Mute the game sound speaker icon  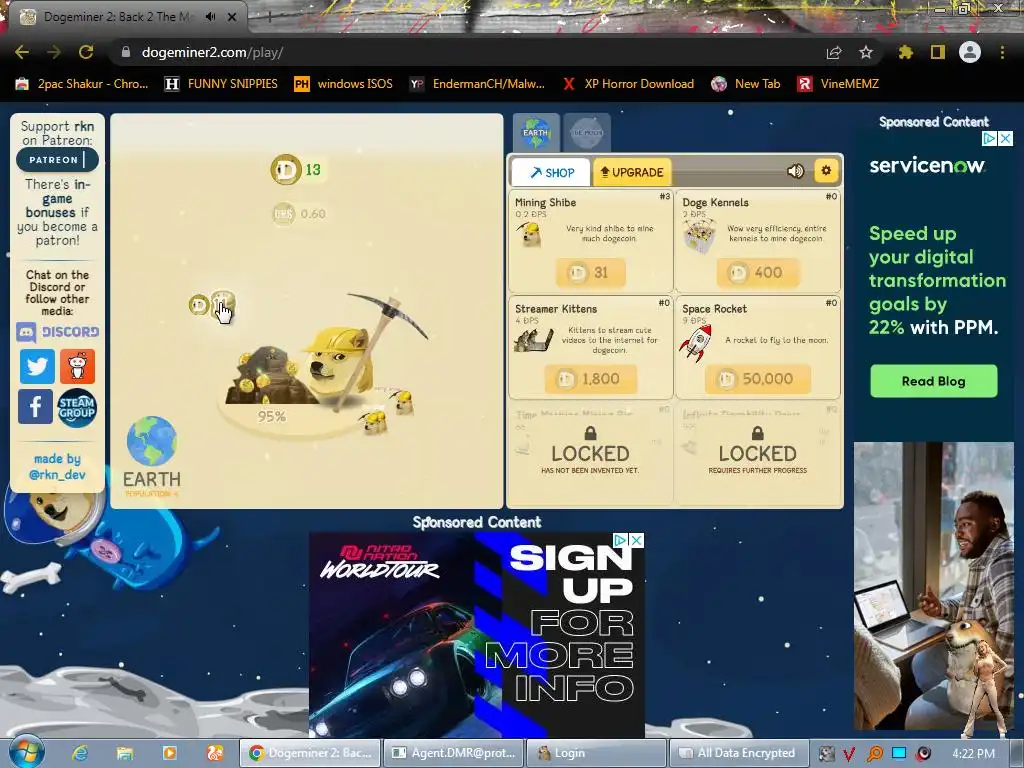pos(795,171)
